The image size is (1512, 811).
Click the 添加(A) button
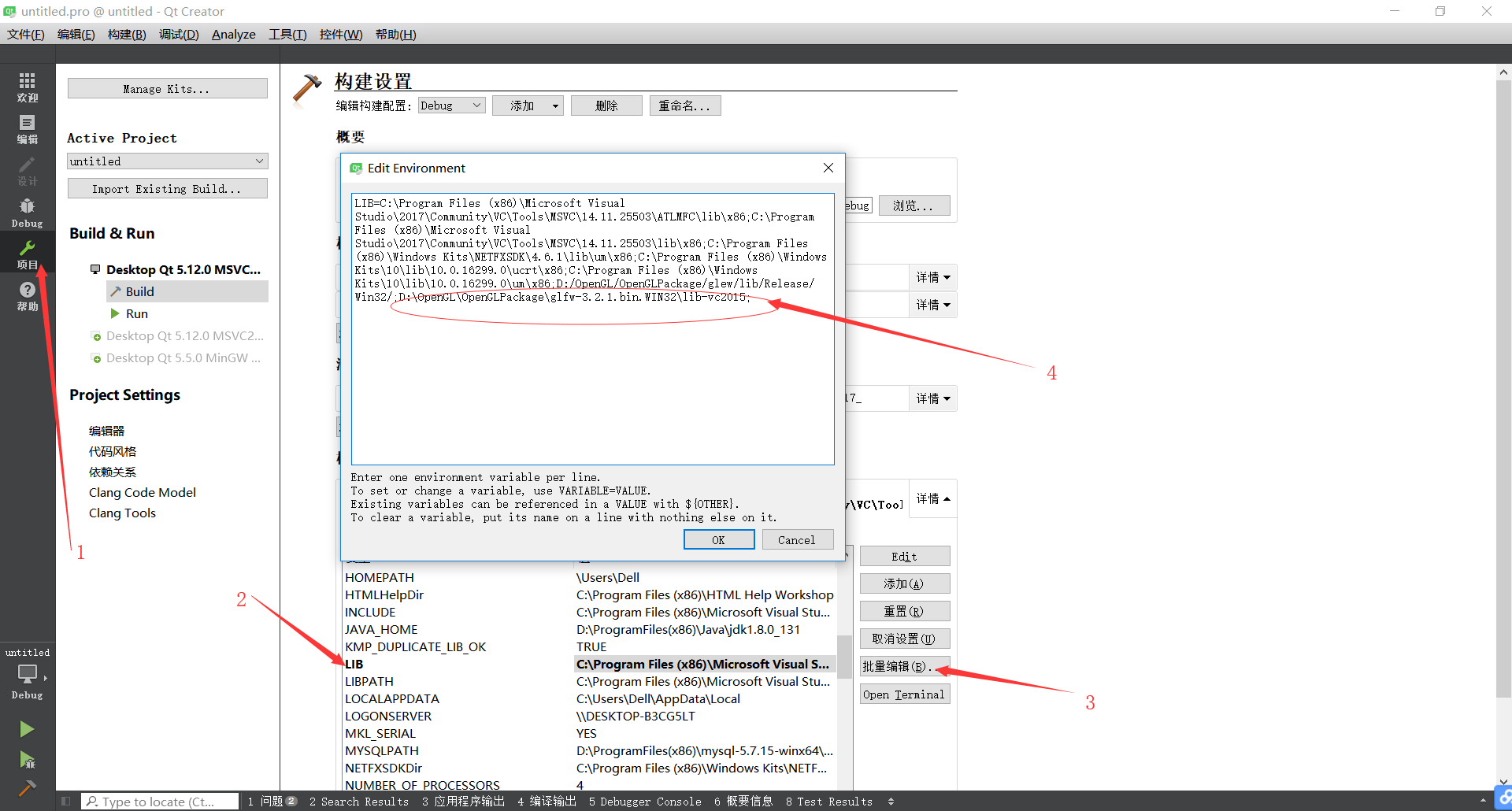coord(905,583)
